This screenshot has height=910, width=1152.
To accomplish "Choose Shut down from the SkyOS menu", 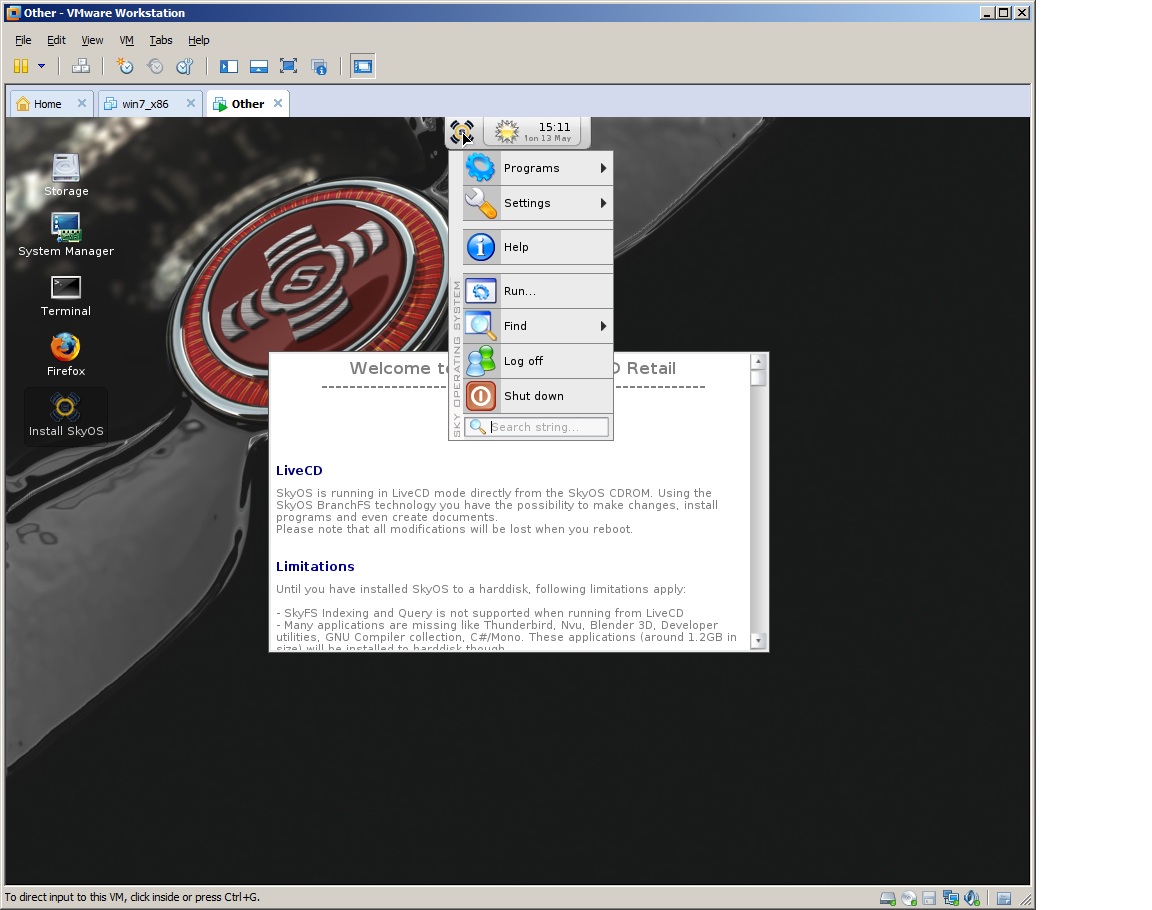I will (x=533, y=396).
